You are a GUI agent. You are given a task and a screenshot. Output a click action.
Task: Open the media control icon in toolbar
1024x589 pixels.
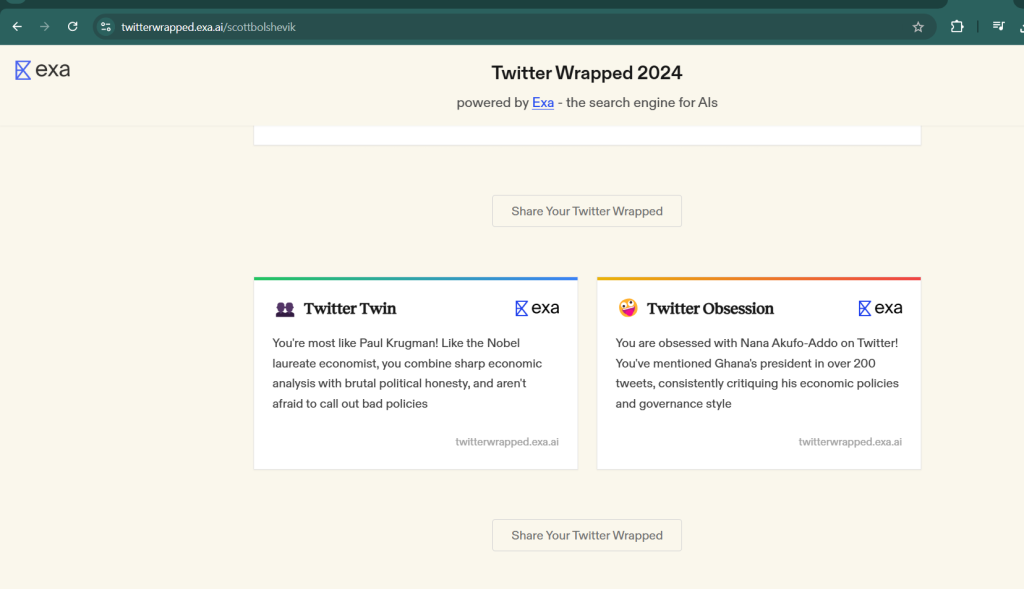(x=999, y=27)
